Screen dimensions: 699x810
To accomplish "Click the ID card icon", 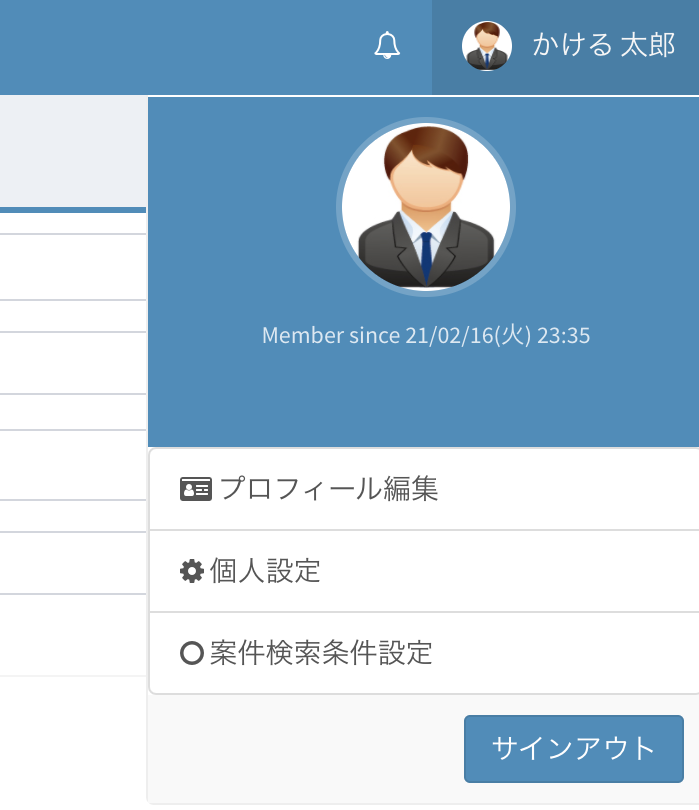I will [x=196, y=489].
